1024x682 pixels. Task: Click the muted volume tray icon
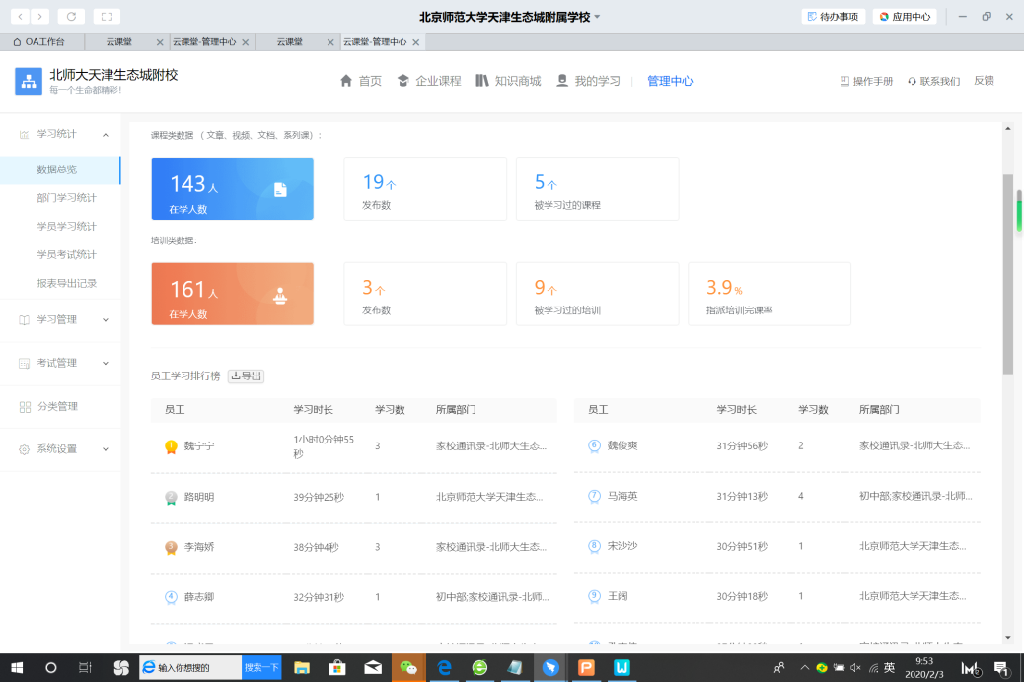856,668
